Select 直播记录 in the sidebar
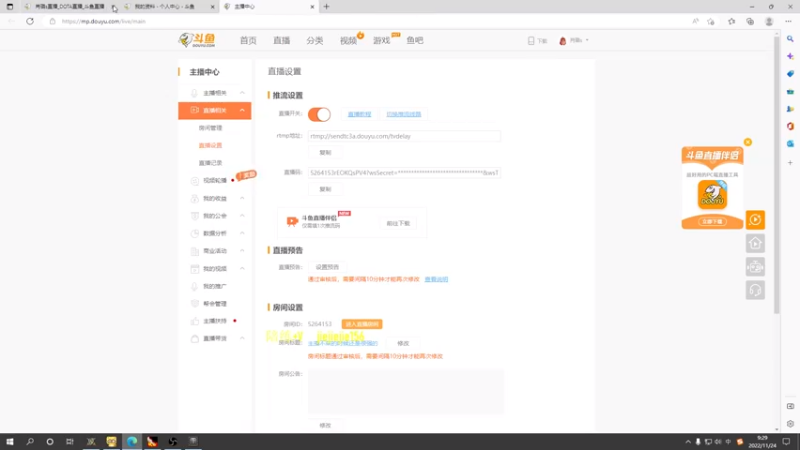The width and height of the screenshot is (800, 450). coord(210,163)
